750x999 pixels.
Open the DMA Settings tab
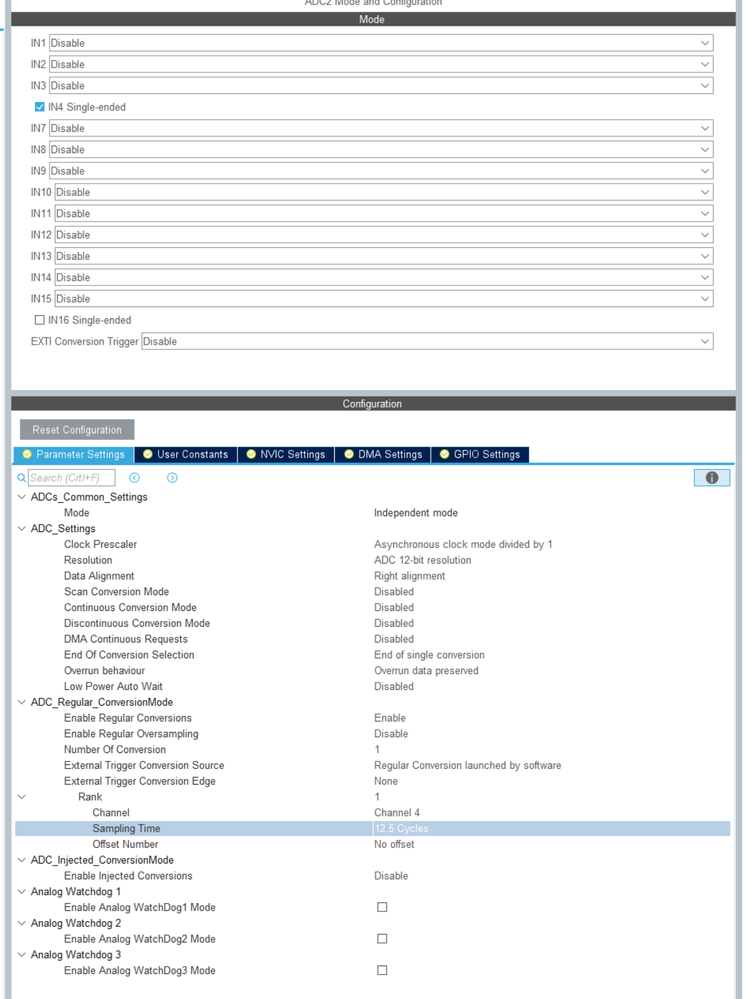click(383, 454)
